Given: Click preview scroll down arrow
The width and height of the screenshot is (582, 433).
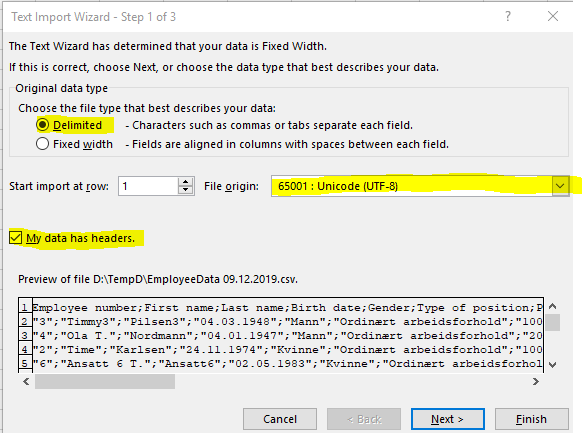Looking at the screenshot, I should [x=552, y=365].
